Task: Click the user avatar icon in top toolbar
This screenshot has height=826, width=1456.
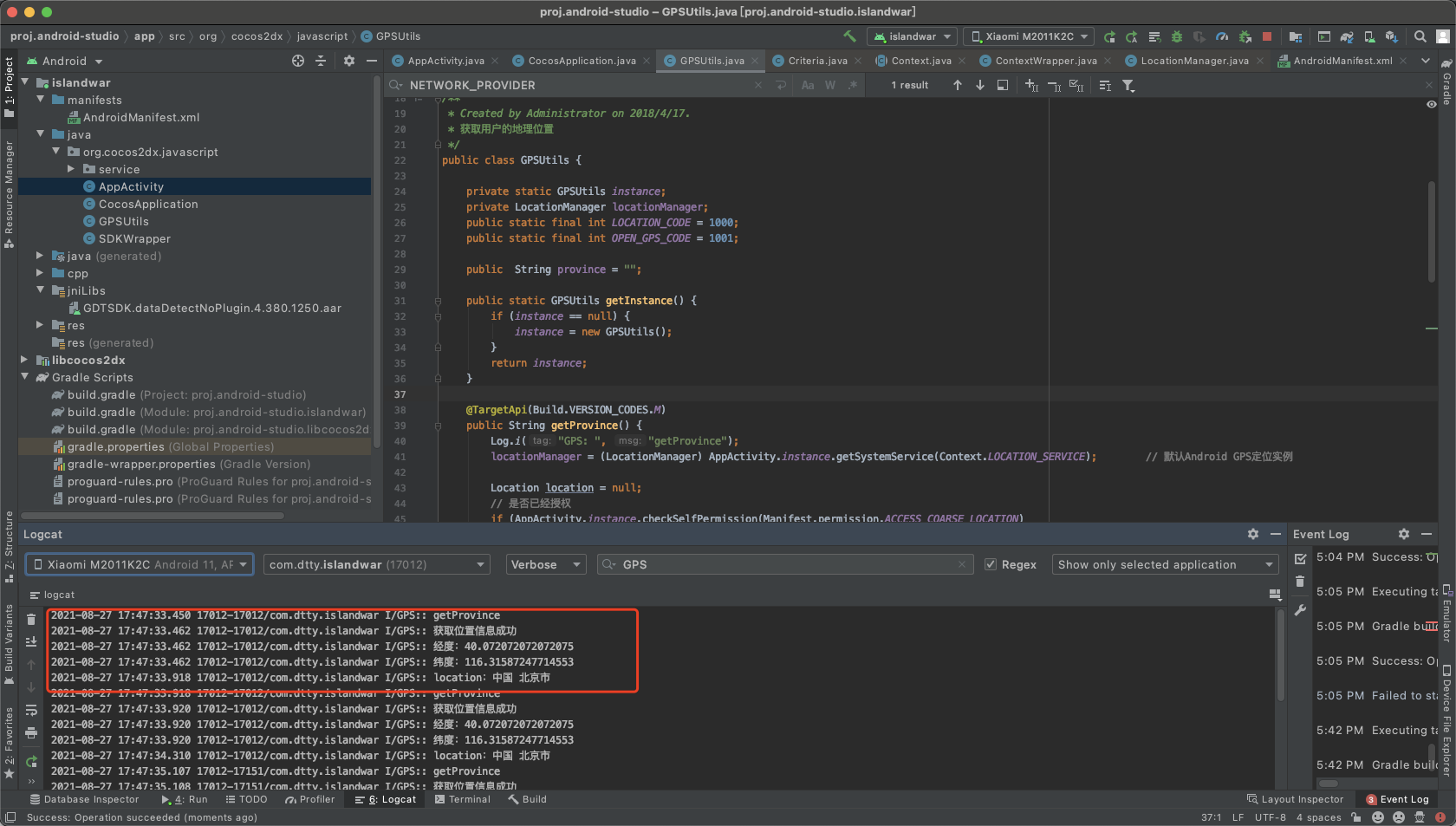Action: pos(1443,36)
